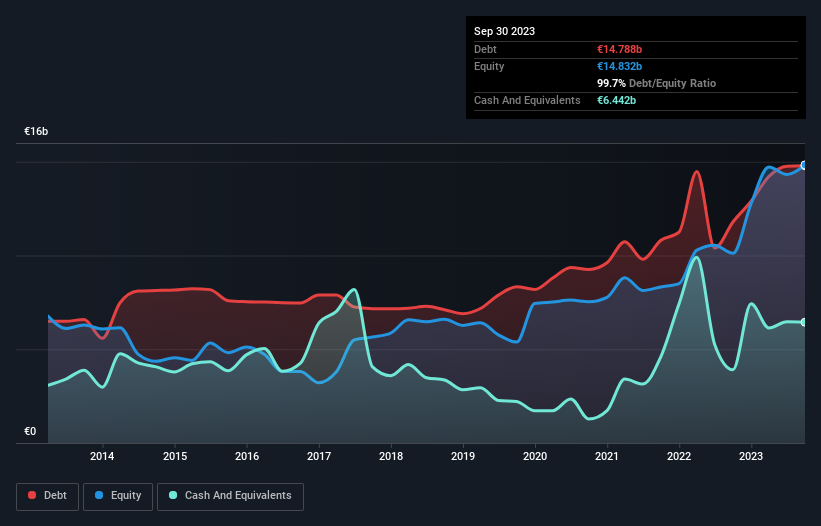Click the 2023 x-axis label
The image size is (821, 526).
point(751,456)
